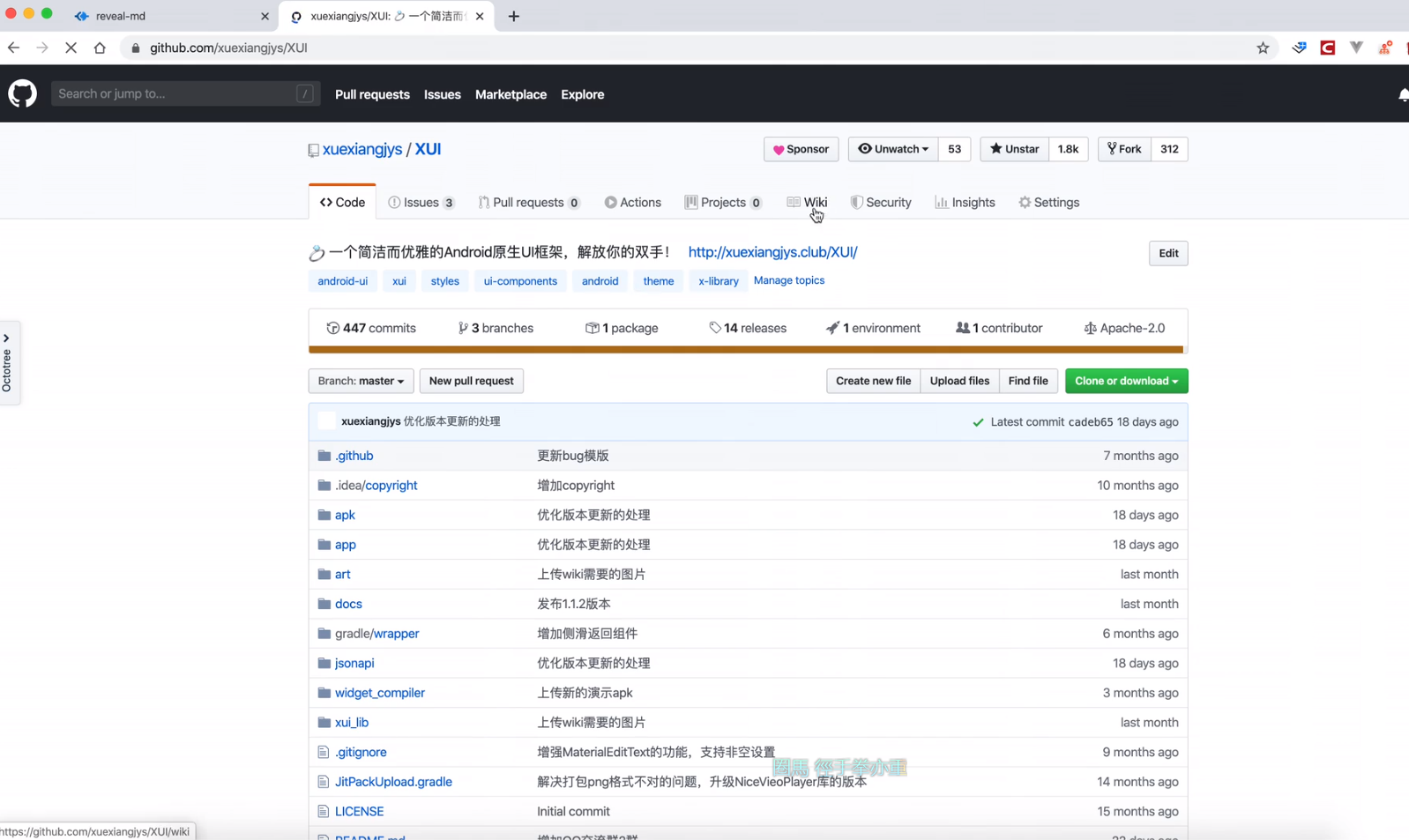View 1 environment

coord(873,328)
